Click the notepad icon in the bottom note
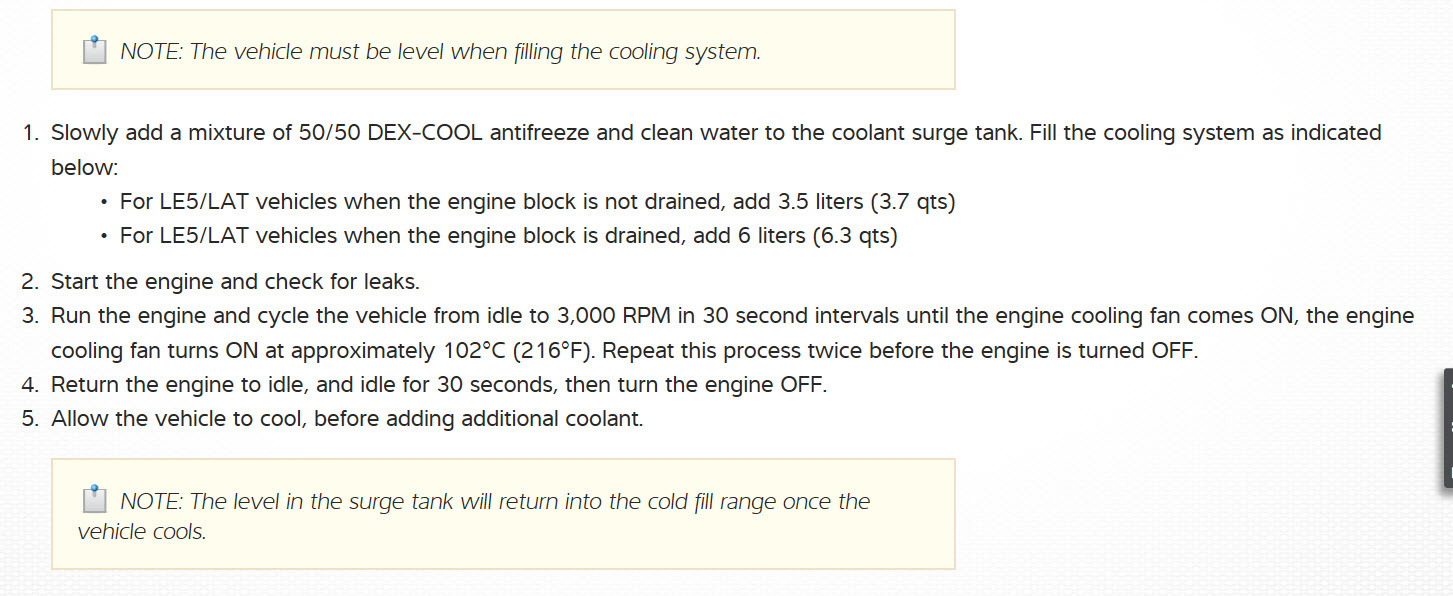 tap(94, 499)
